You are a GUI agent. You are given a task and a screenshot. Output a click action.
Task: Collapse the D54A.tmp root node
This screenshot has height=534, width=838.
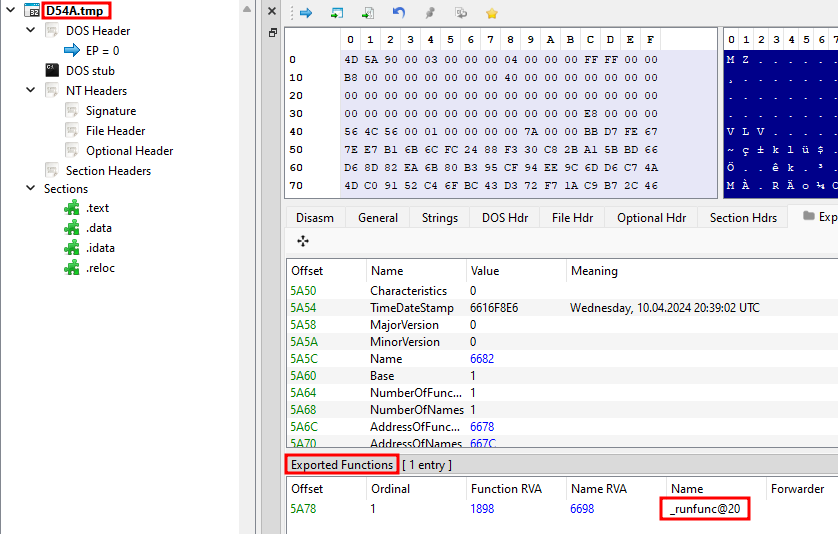10,10
